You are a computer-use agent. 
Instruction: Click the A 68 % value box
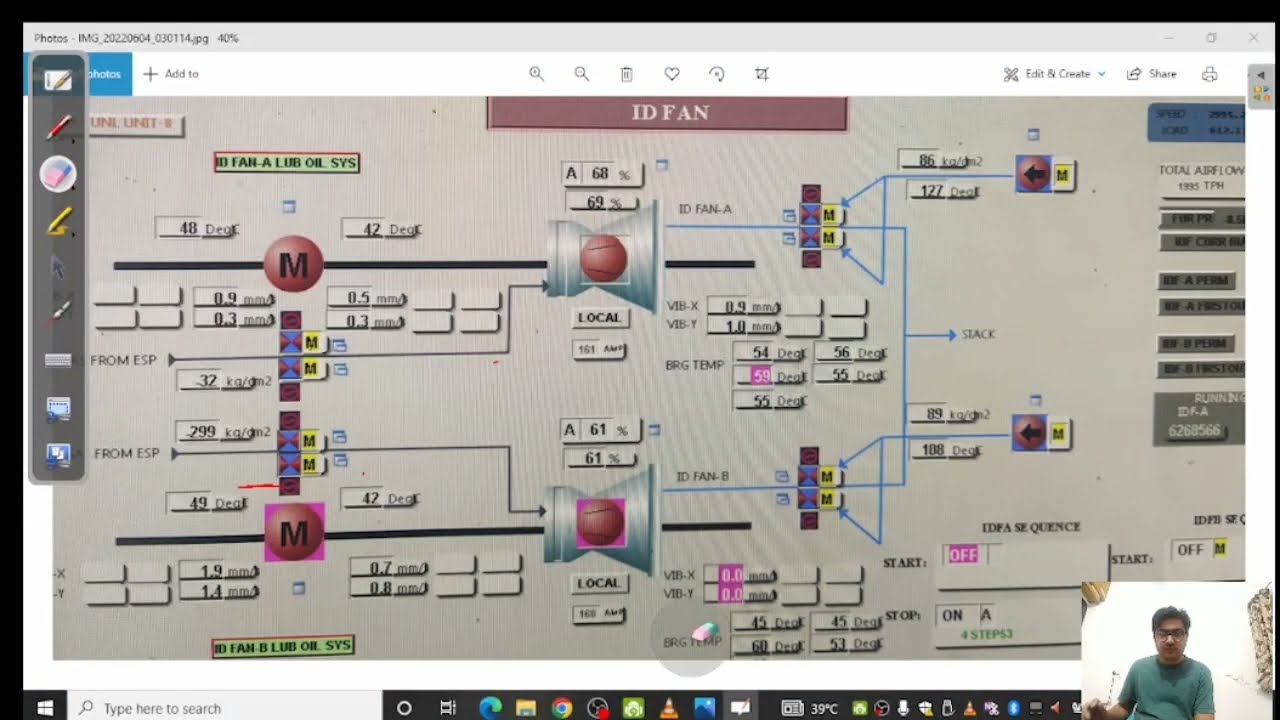pyautogui.click(x=601, y=174)
